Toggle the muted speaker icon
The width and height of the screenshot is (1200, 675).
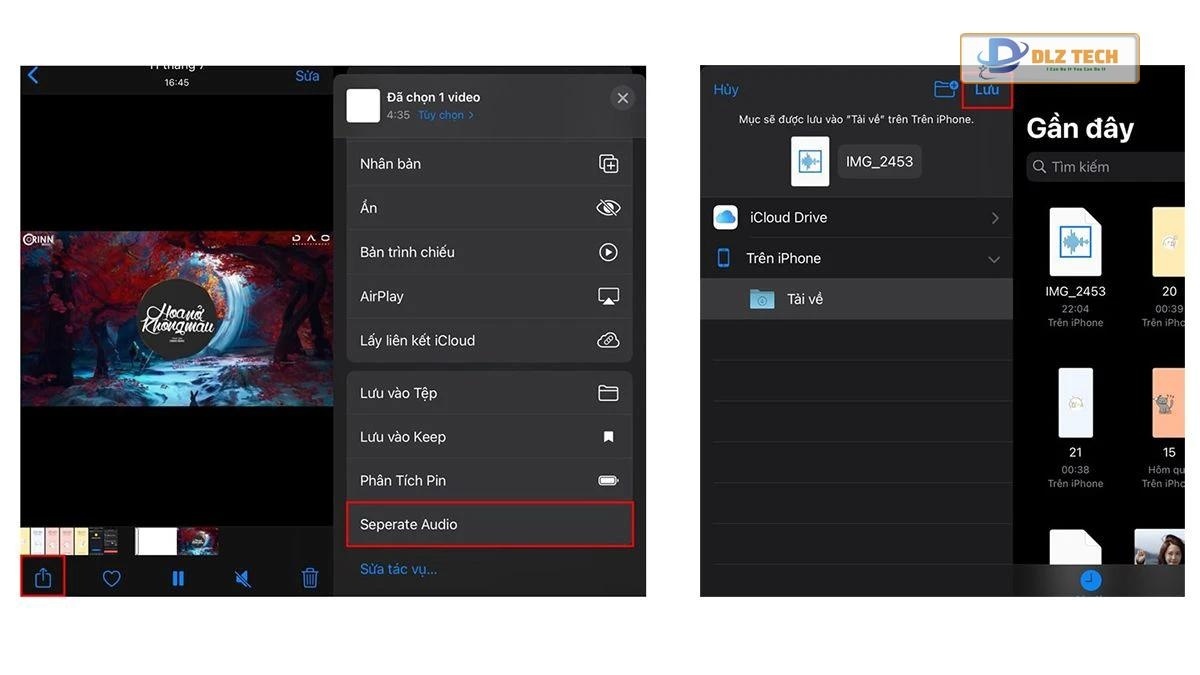[243, 578]
